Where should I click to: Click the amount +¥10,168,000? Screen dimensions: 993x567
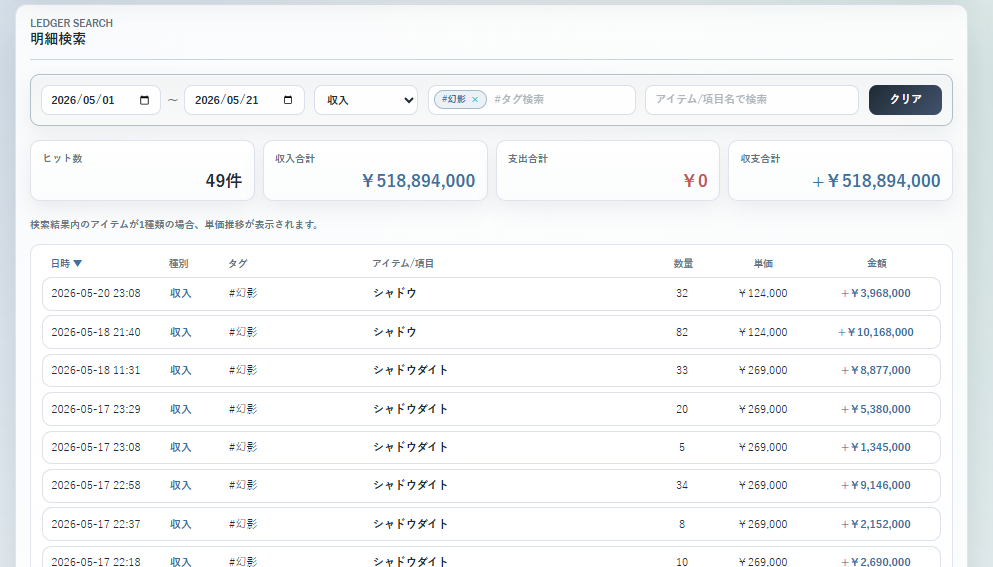(876, 332)
